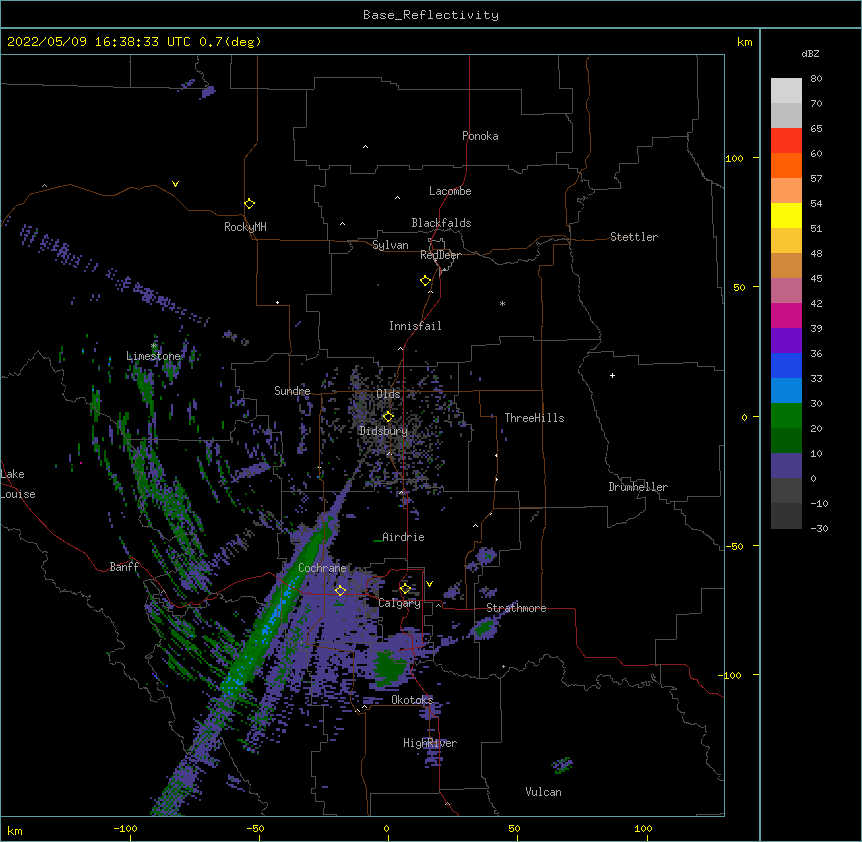862x842 pixels.
Task: Click the RedDeer city label
Action: point(440,255)
